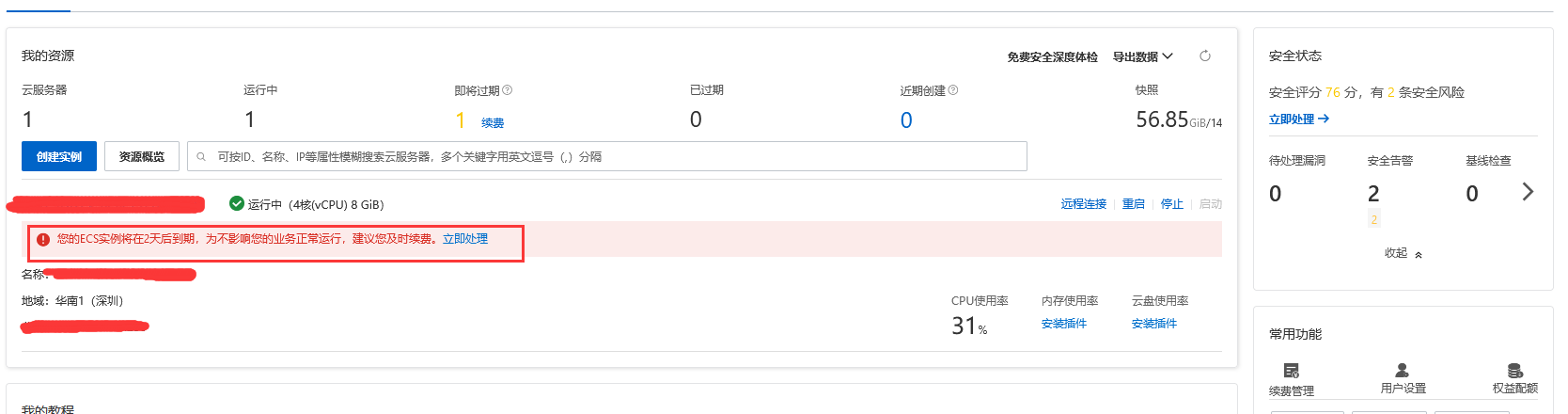The image size is (1568, 414).
Task: Open 远程连接 link for the instance
Action: tap(1084, 204)
